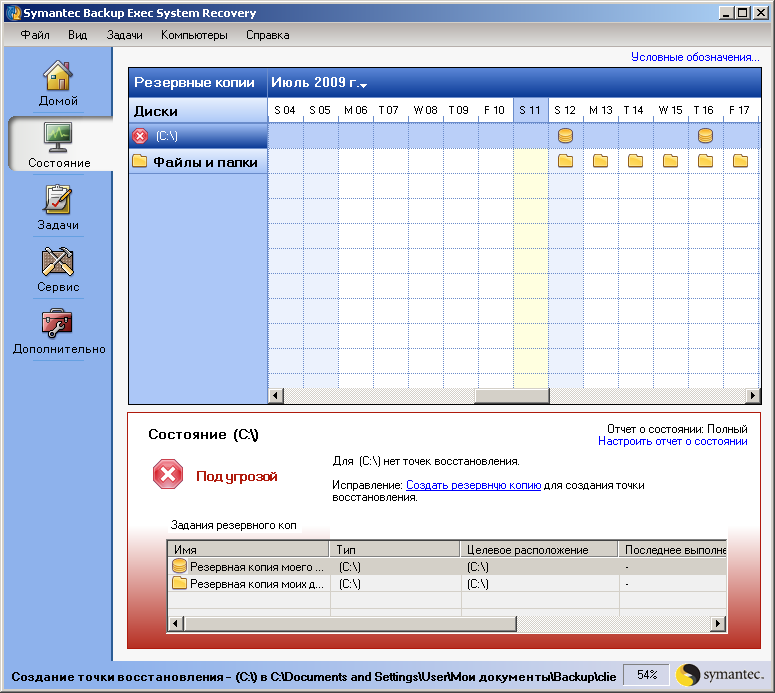
Task: Select the S 04 date column header
Action: tap(285, 110)
